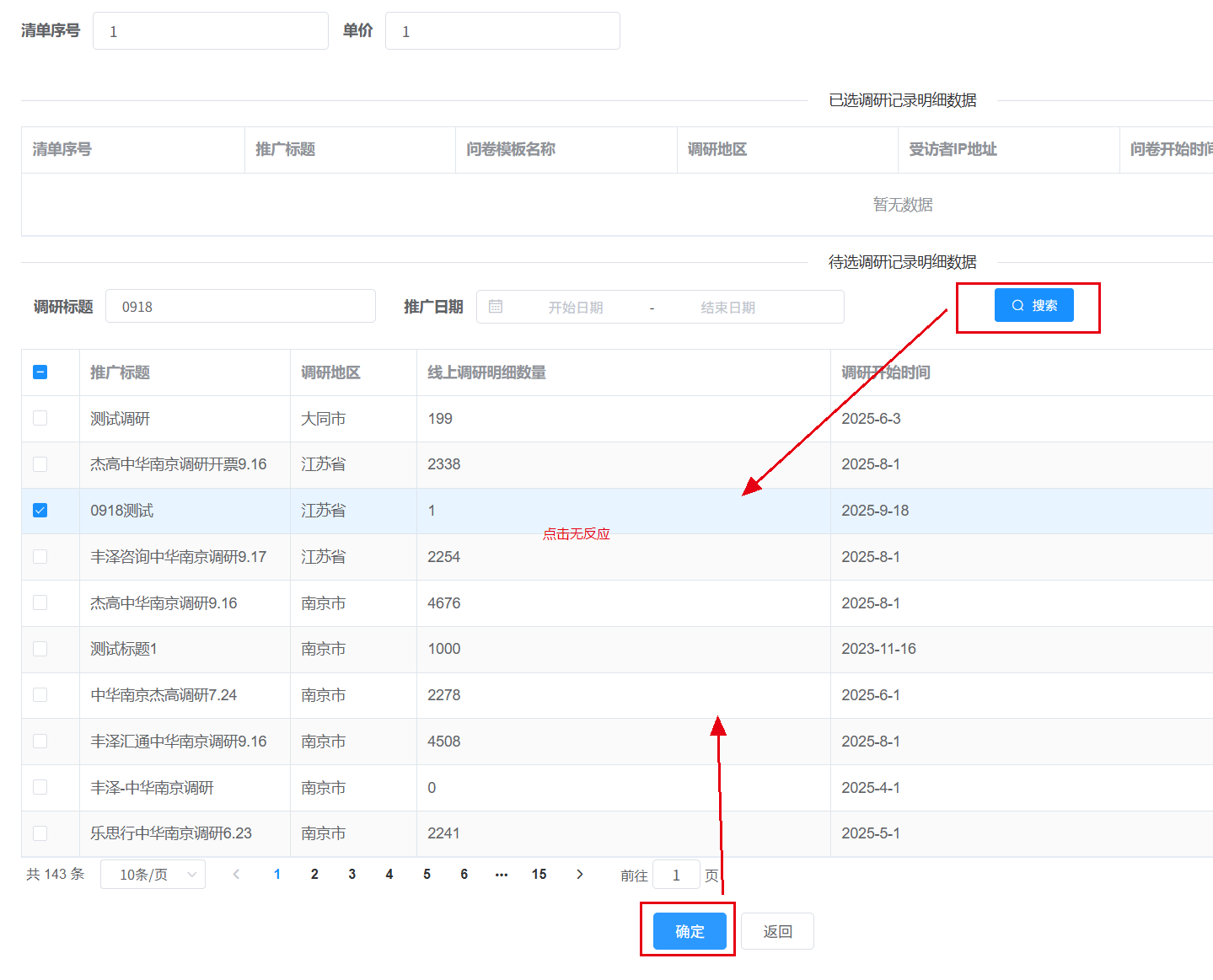Jump to page 15 of results
Screen dimensions: 1213x980
[x=539, y=874]
